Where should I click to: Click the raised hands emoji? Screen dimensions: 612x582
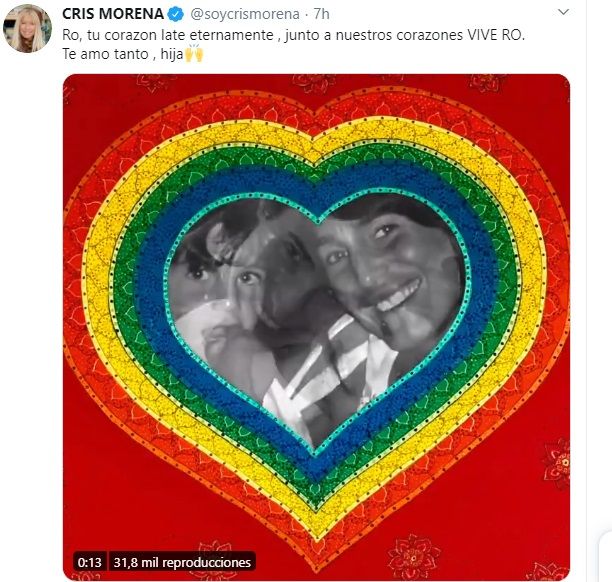coord(194,53)
